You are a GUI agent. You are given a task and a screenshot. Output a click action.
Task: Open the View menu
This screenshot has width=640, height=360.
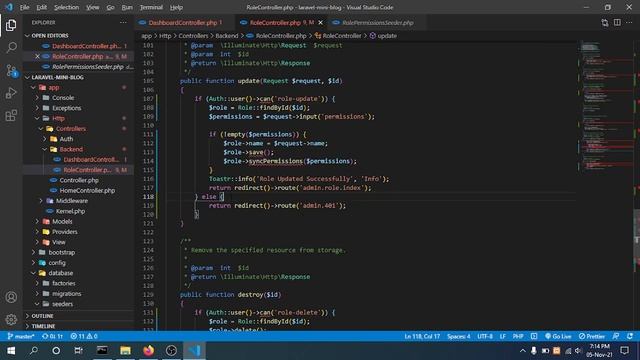[93, 7]
